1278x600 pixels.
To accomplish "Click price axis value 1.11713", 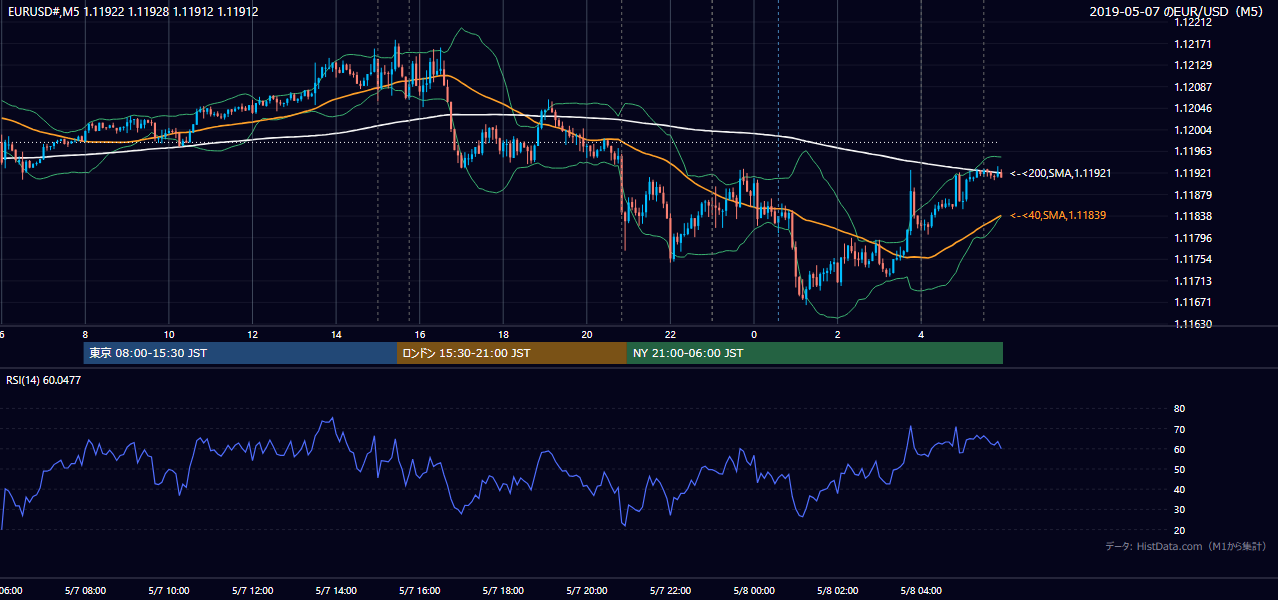I will 1194,281.
